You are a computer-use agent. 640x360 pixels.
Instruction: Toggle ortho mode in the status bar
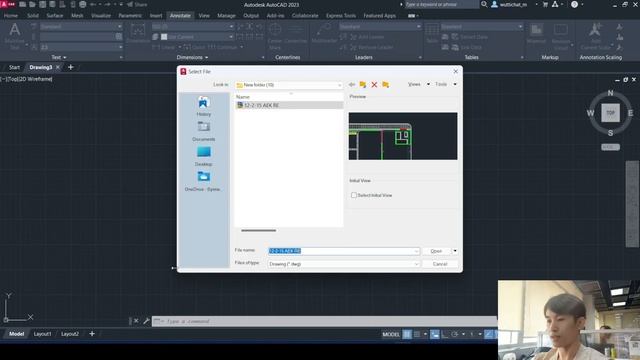tap(445, 334)
